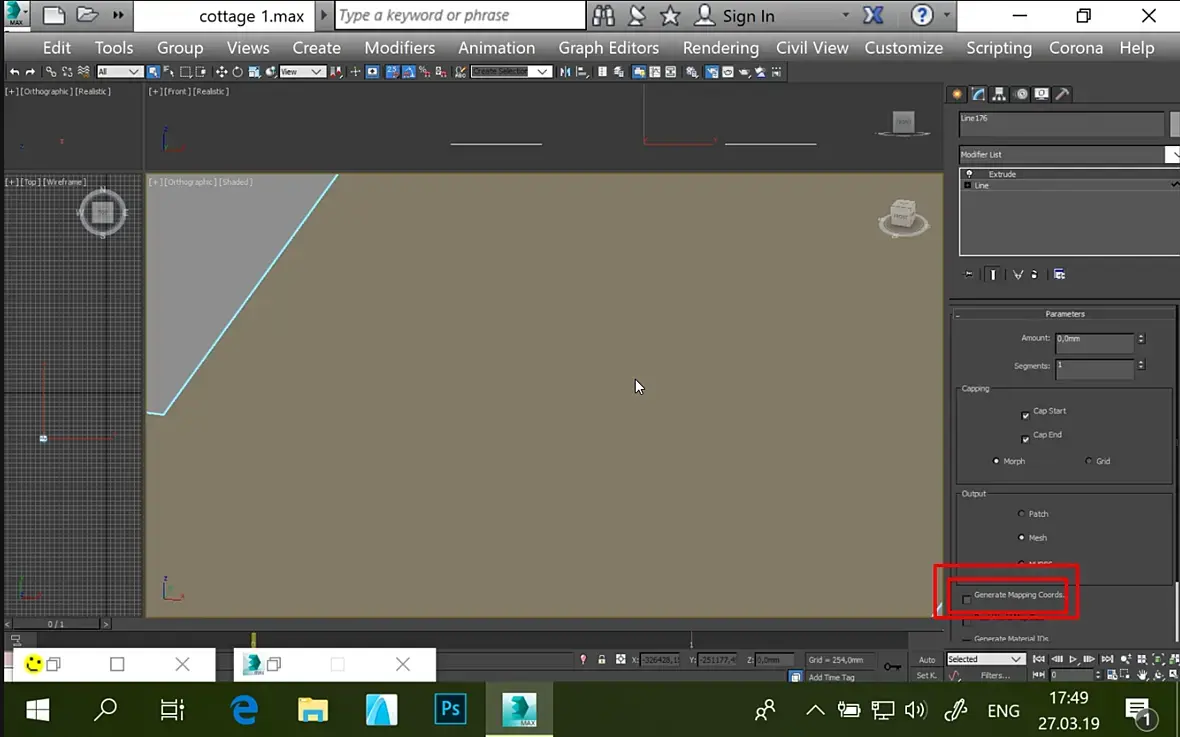Open Photoshop from the Windows taskbar

click(450, 709)
